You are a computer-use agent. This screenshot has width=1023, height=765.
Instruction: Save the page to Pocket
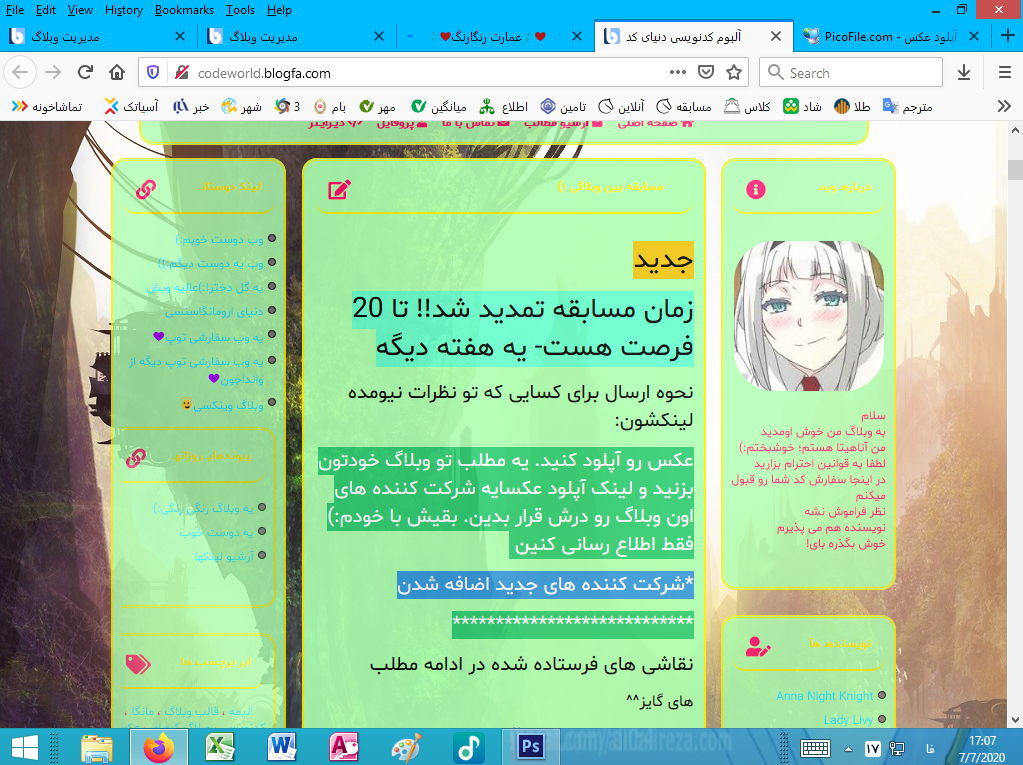[706, 73]
